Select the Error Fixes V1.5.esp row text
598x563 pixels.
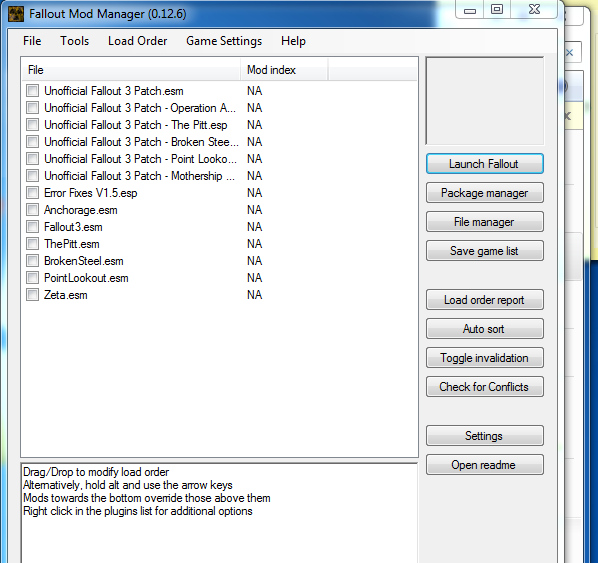[x=90, y=193]
